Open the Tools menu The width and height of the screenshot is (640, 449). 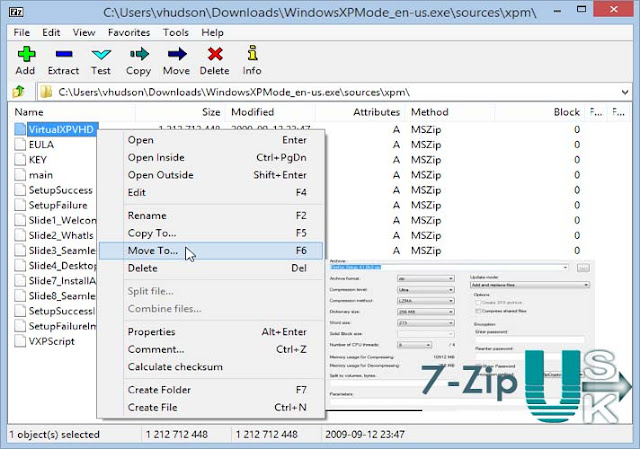tap(176, 33)
